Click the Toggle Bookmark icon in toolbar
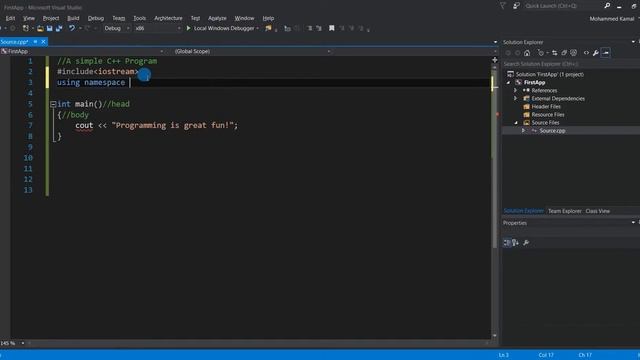This screenshot has width=640, height=360. (x=331, y=28)
